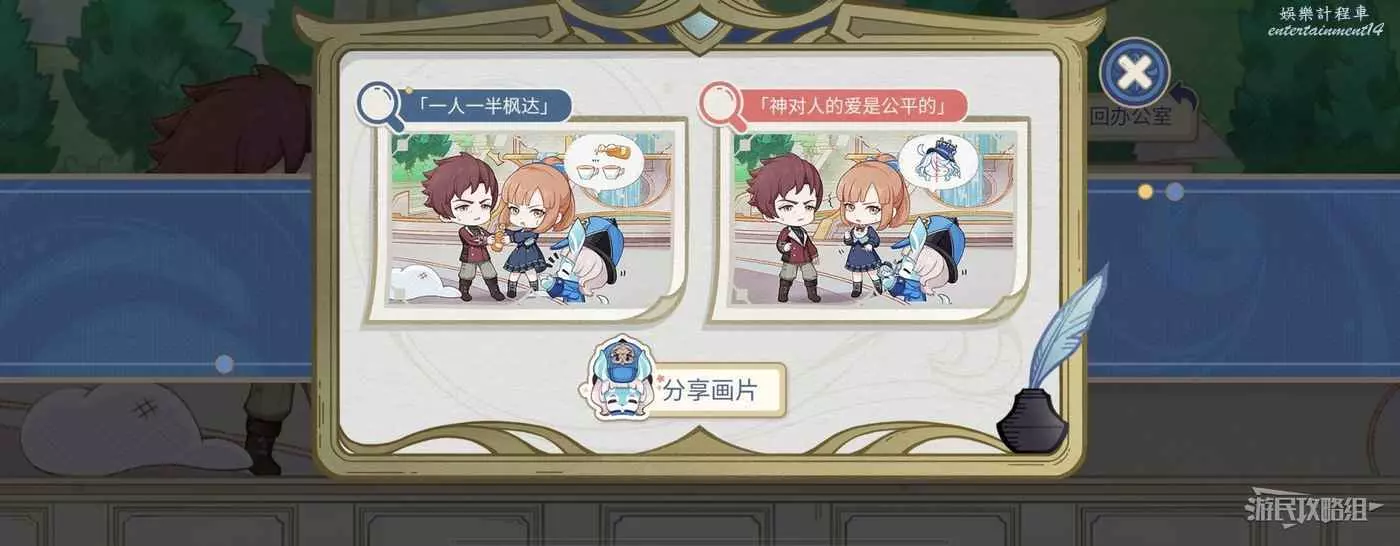Open the left Fonta-sharing photo
This screenshot has height=546, width=1400.
click(530, 220)
